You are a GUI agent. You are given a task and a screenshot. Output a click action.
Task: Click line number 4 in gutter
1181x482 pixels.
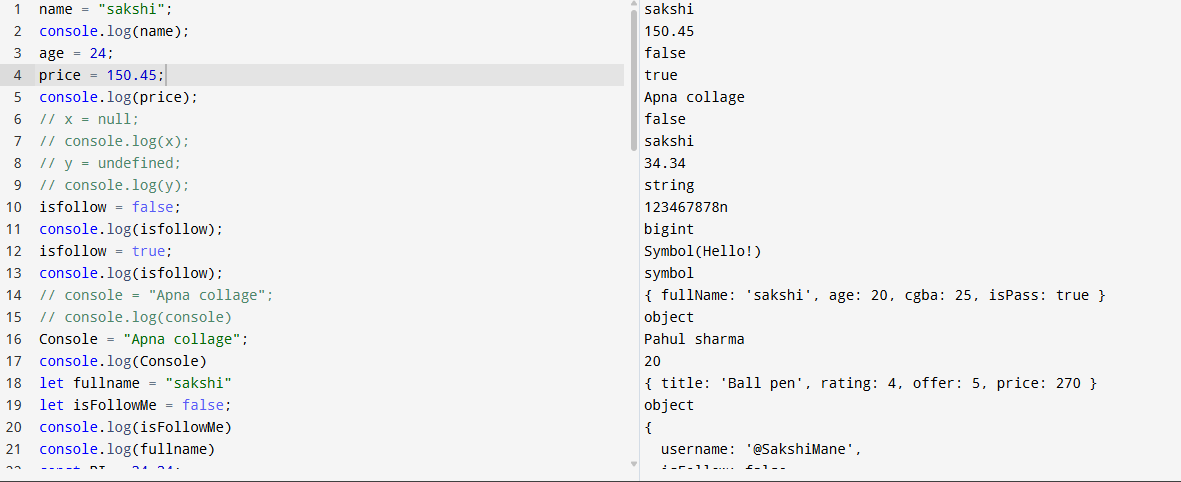click(x=17, y=75)
